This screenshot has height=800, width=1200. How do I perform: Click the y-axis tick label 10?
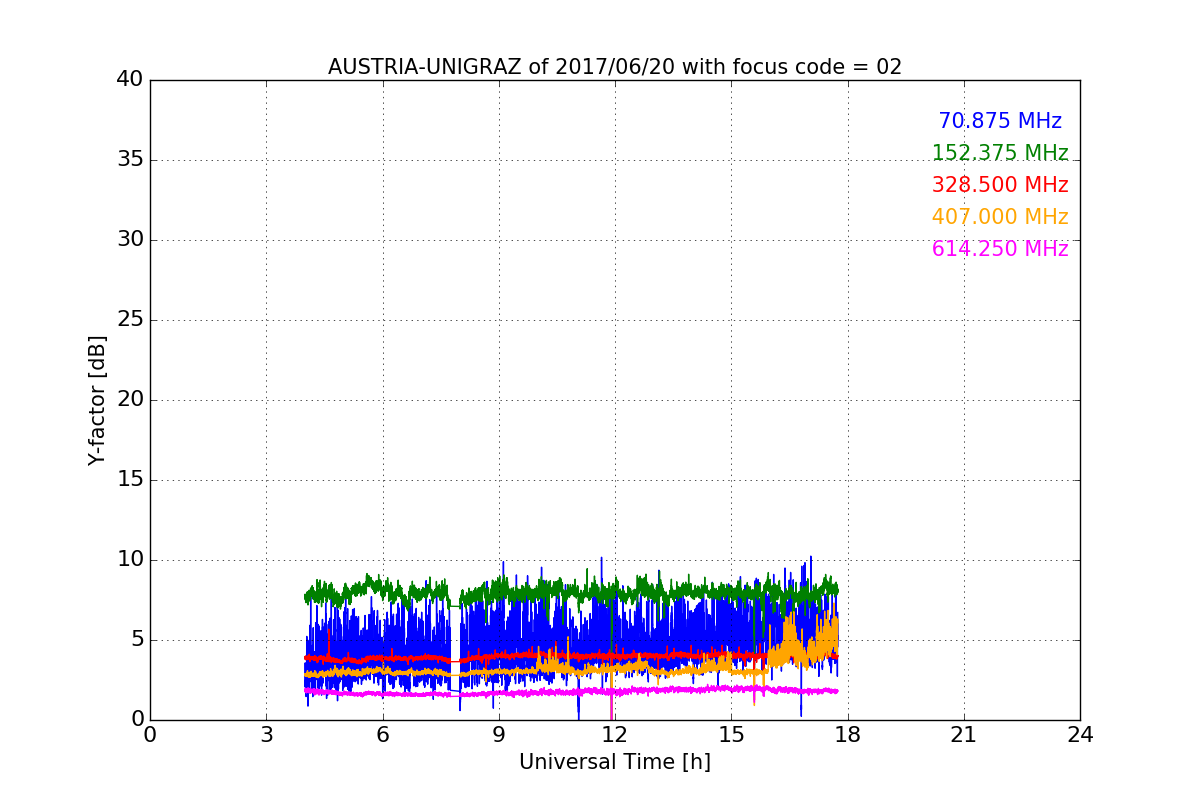click(x=130, y=560)
